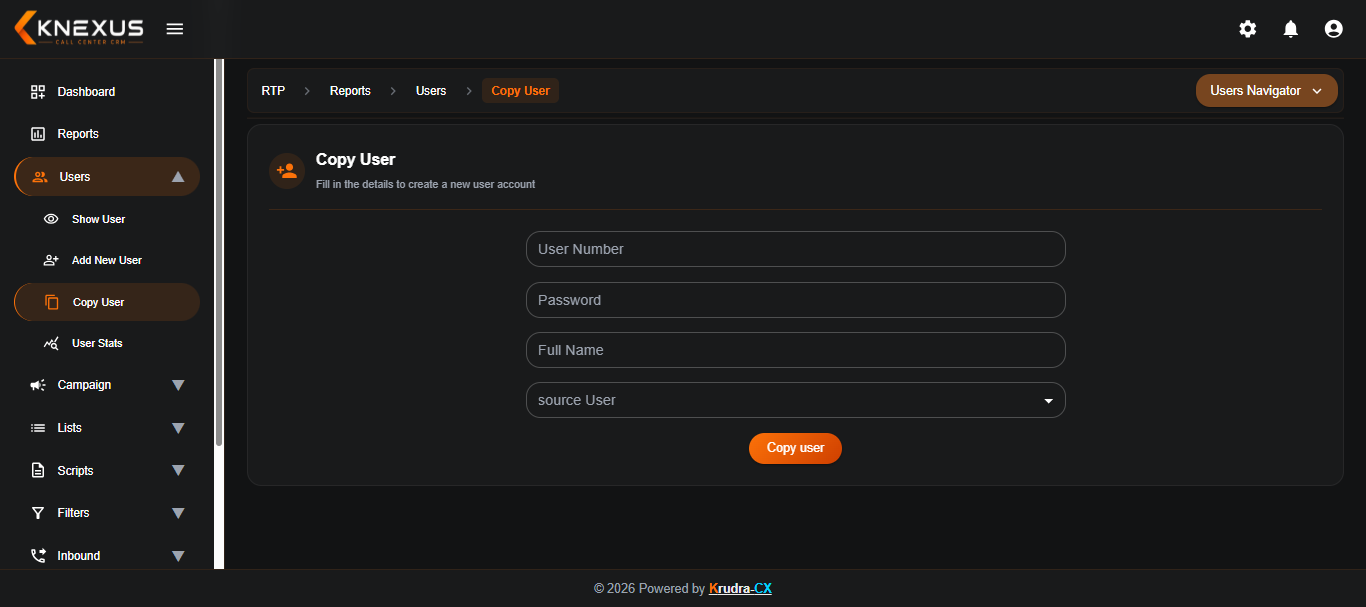Toggle the hamburger sidebar menu

pos(175,29)
